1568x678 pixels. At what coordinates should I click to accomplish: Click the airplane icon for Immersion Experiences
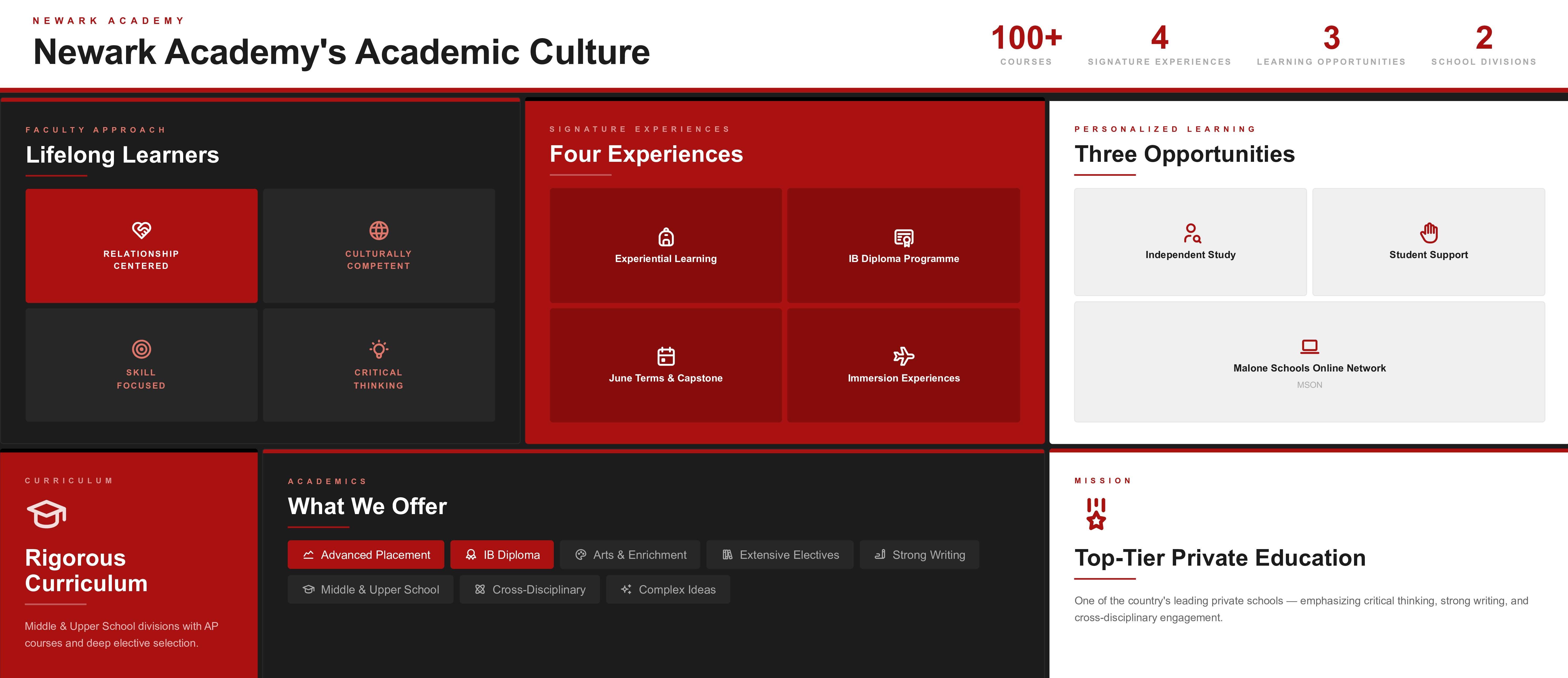coord(904,356)
